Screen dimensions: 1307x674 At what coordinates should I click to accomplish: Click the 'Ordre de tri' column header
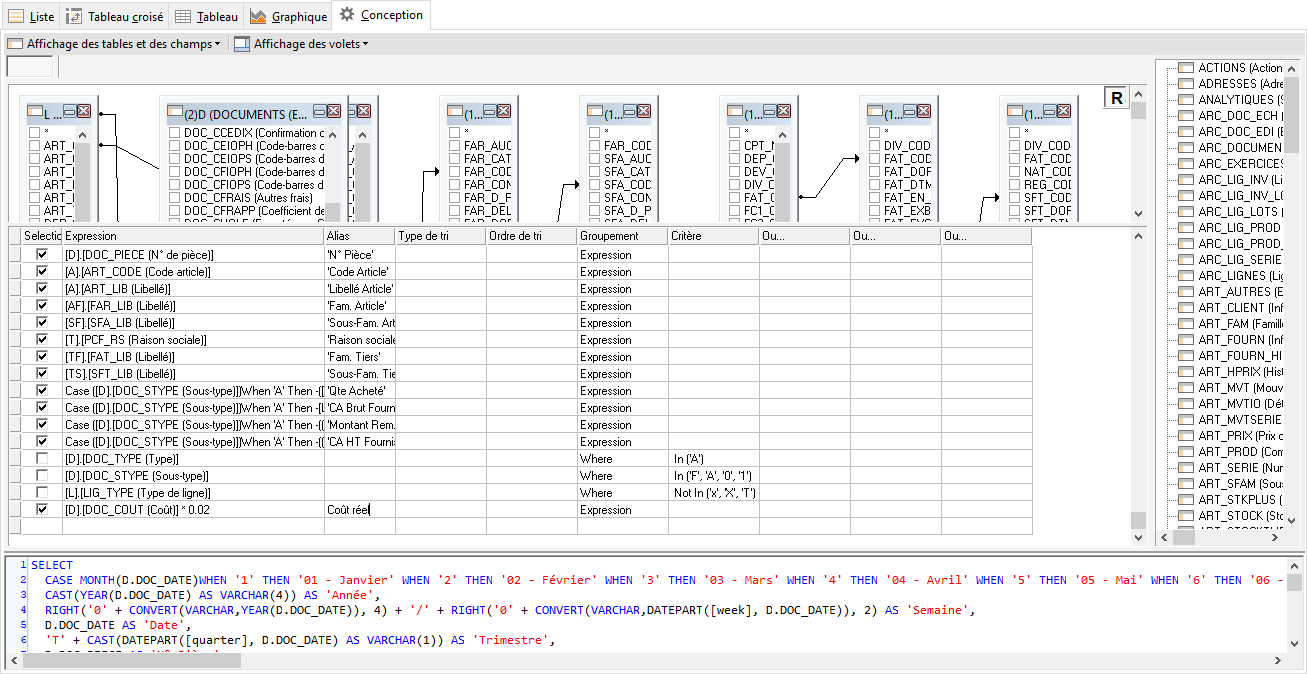coord(532,236)
